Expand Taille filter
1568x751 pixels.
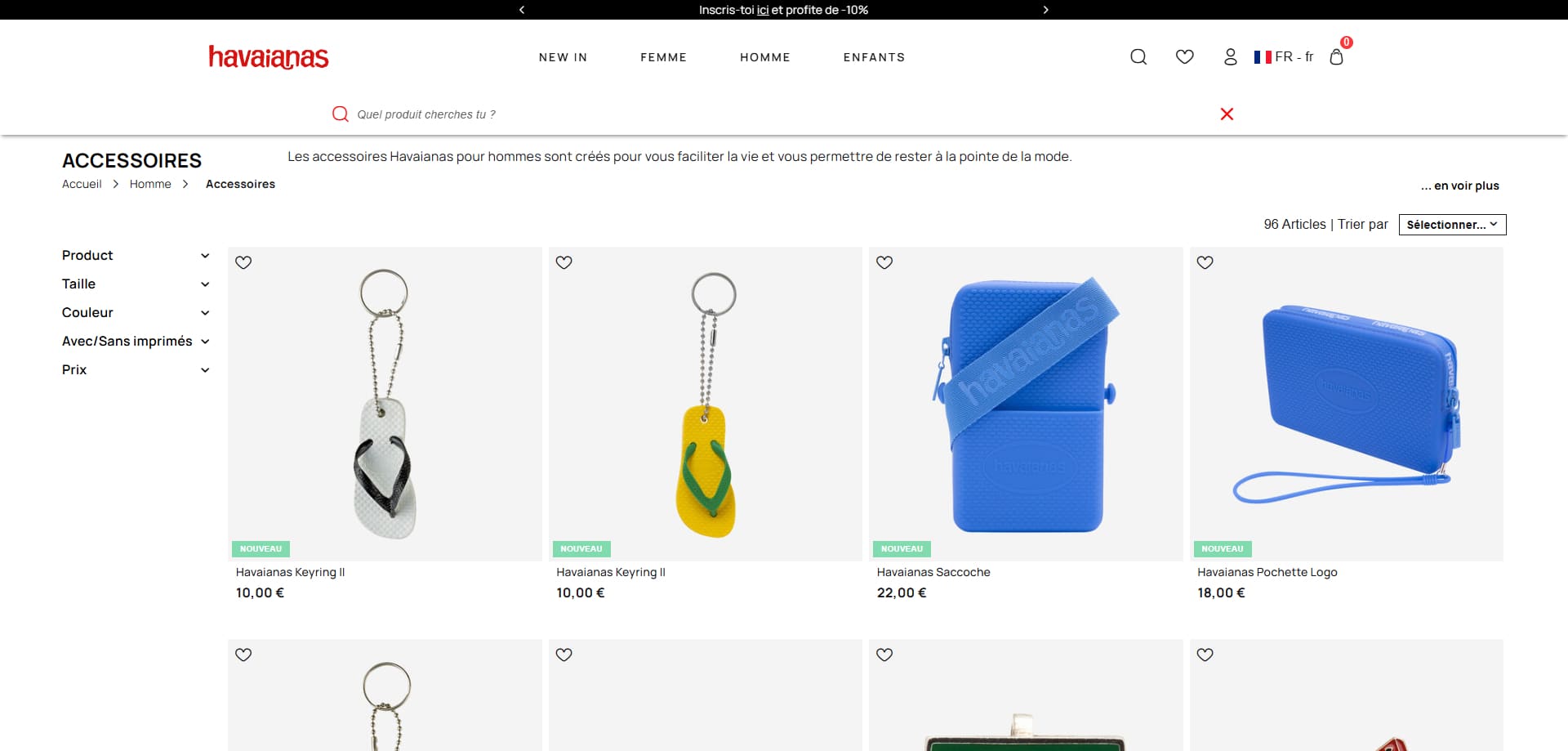[x=136, y=284]
